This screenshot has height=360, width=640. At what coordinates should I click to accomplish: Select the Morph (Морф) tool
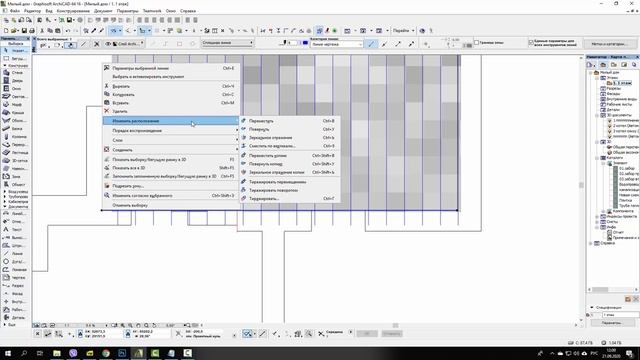pos(15,104)
